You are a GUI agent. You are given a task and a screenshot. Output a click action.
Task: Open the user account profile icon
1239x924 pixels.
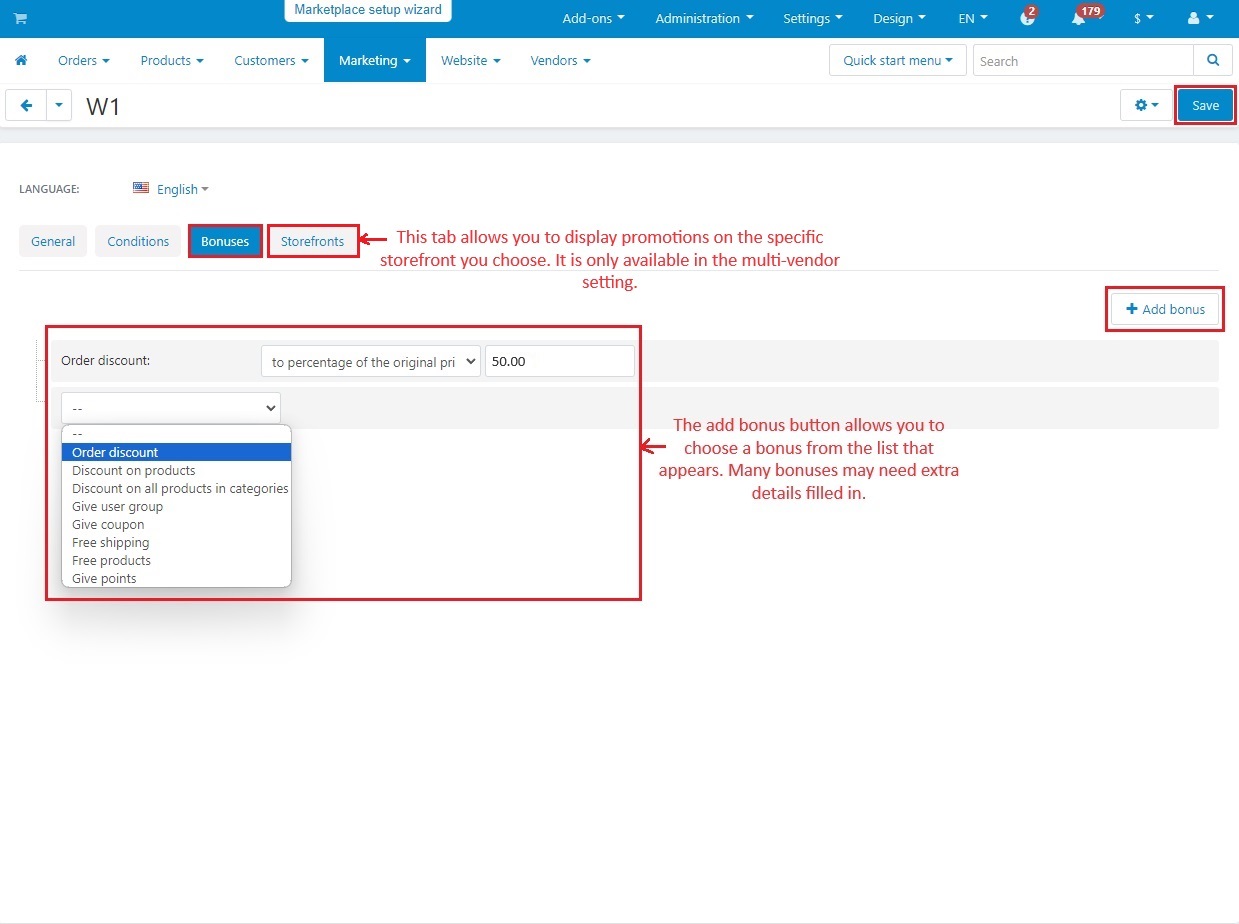pos(1199,18)
